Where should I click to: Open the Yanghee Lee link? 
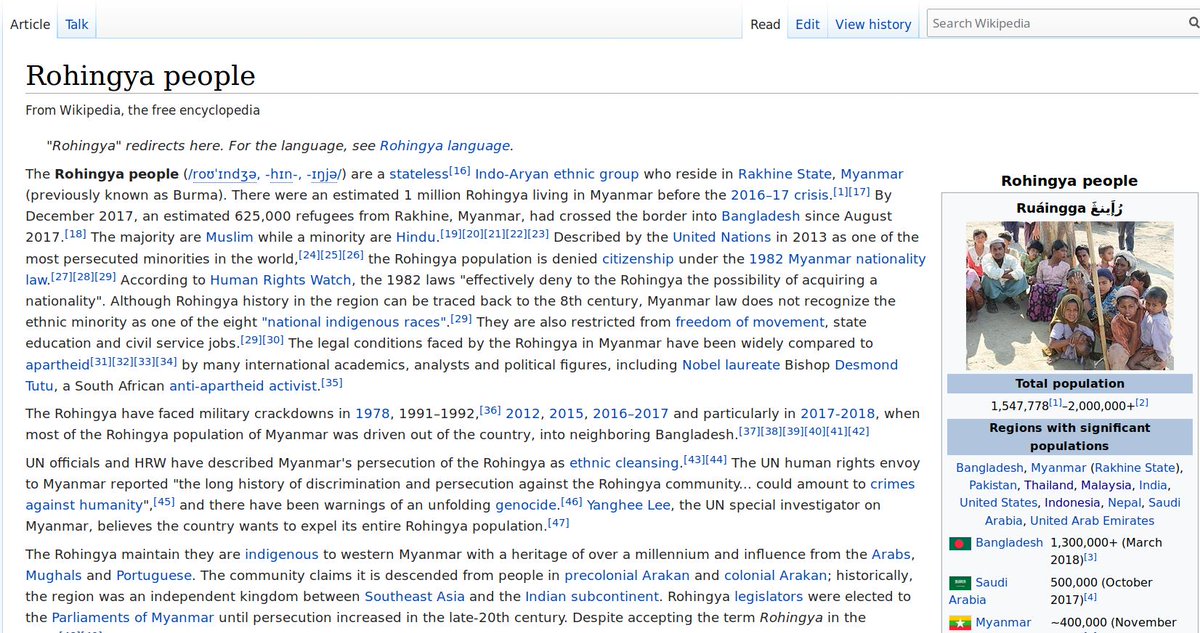pos(628,505)
